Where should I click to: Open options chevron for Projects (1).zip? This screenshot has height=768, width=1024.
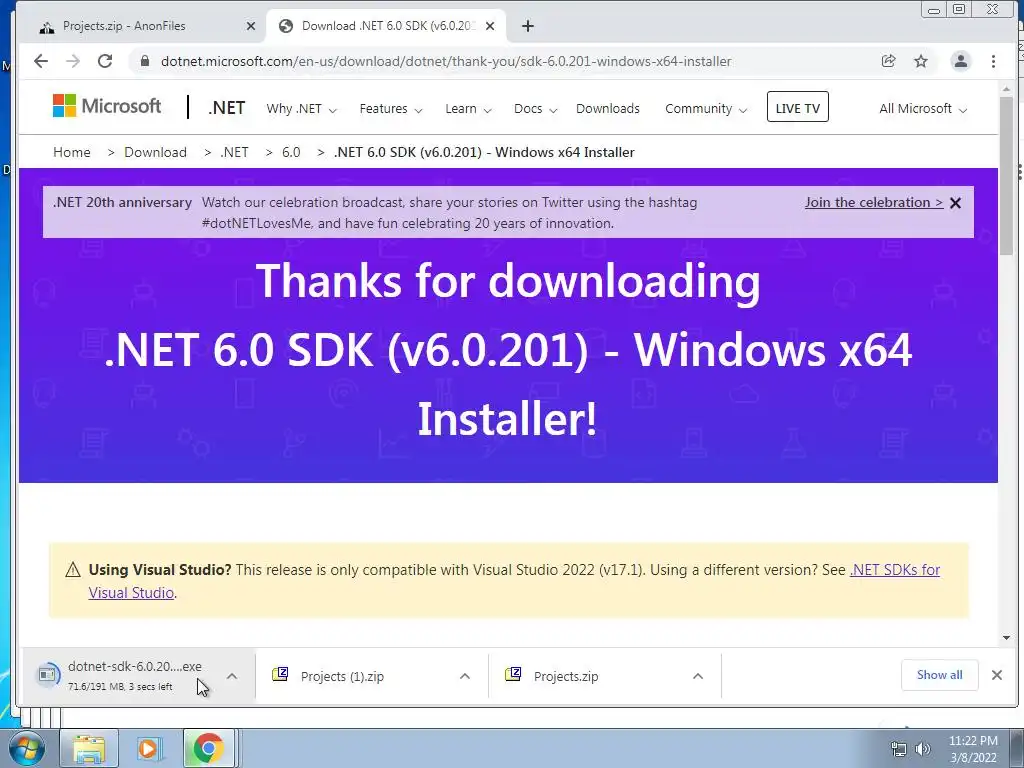coord(465,676)
